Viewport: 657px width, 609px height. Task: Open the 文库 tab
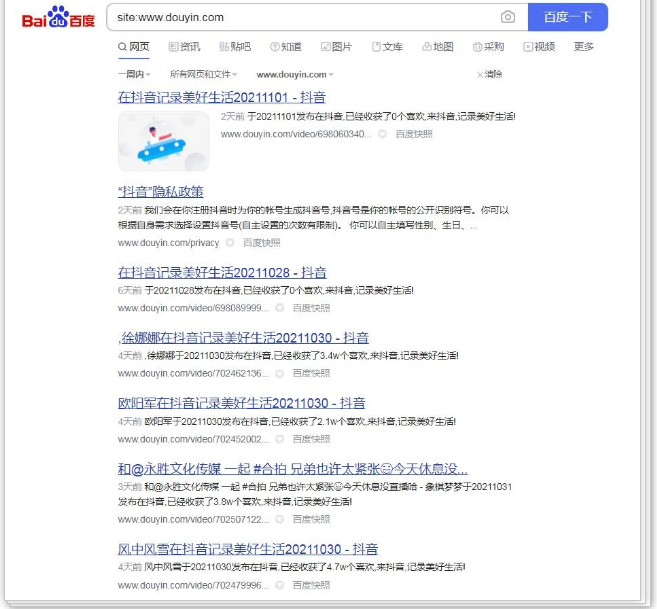point(388,47)
